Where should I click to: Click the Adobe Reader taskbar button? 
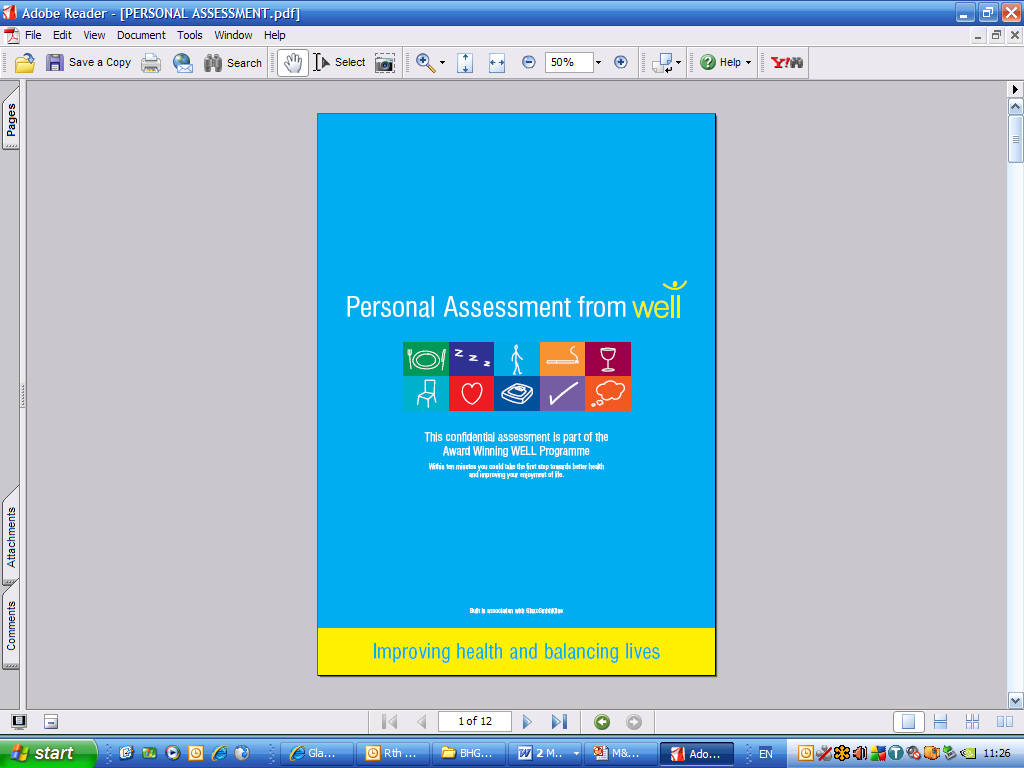(697, 753)
